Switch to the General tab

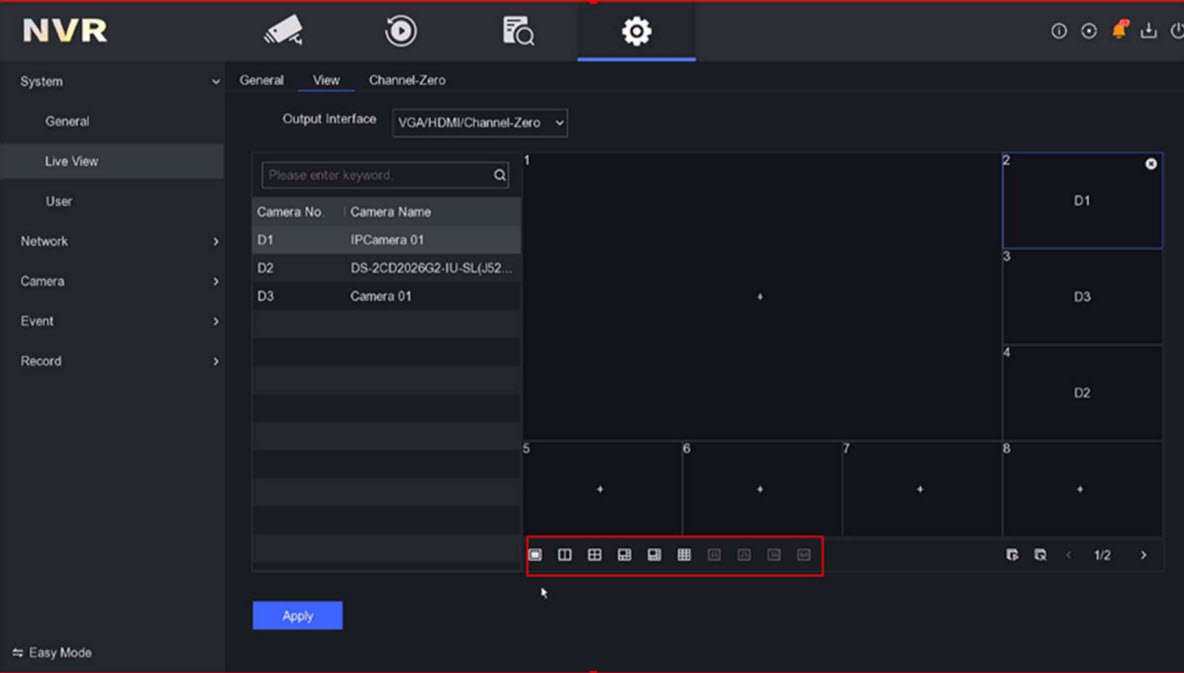click(x=261, y=80)
